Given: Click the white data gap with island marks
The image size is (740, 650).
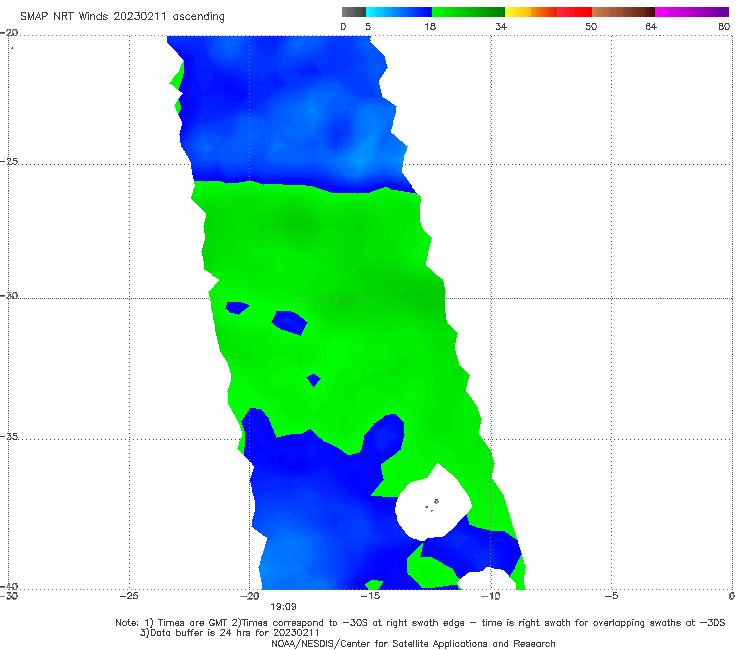Looking at the screenshot, I should click(x=432, y=503).
